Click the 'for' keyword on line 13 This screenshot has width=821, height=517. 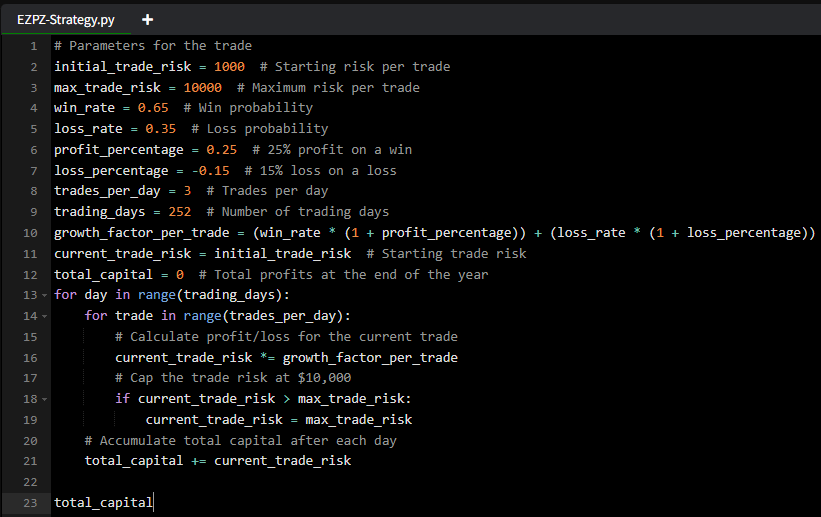pyautogui.click(x=65, y=295)
